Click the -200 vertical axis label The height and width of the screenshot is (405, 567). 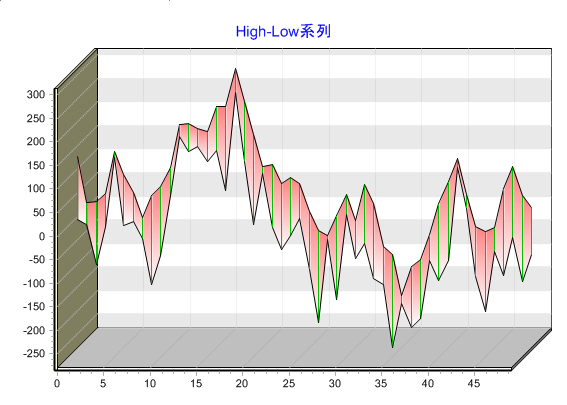(x=34, y=330)
